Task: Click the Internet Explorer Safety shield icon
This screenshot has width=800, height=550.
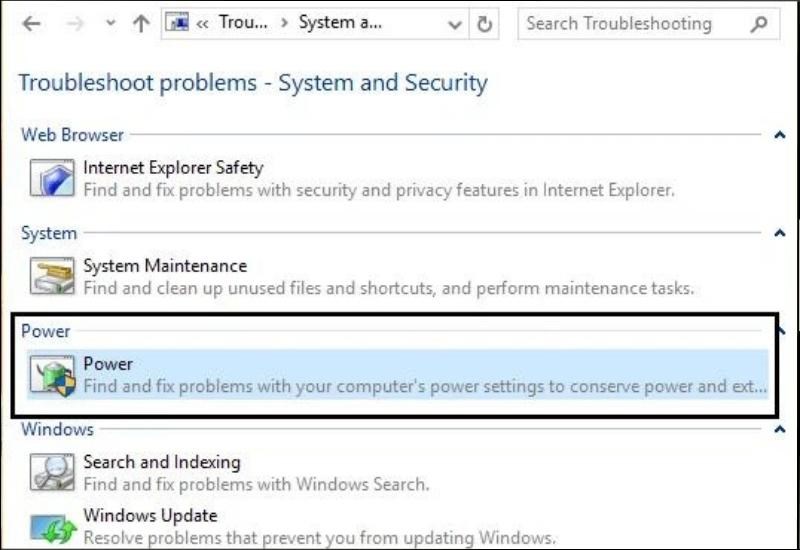Action: coord(52,178)
